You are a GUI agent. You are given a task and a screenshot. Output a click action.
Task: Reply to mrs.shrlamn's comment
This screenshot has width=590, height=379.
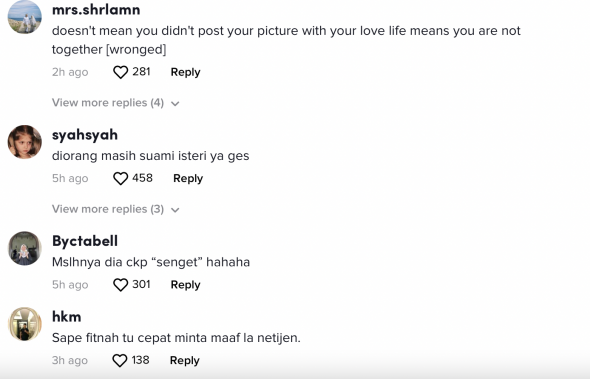(x=185, y=72)
